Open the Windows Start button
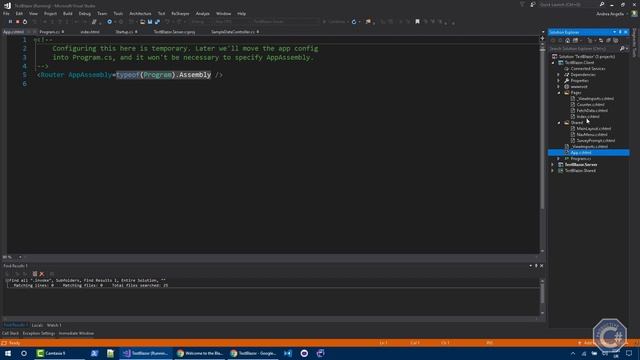Image resolution: width=640 pixels, height=360 pixels. click(8, 353)
